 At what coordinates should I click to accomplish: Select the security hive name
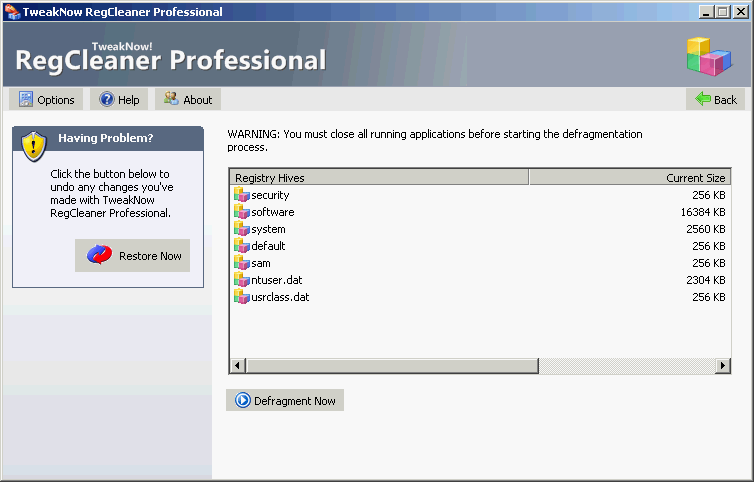[x=270, y=195]
